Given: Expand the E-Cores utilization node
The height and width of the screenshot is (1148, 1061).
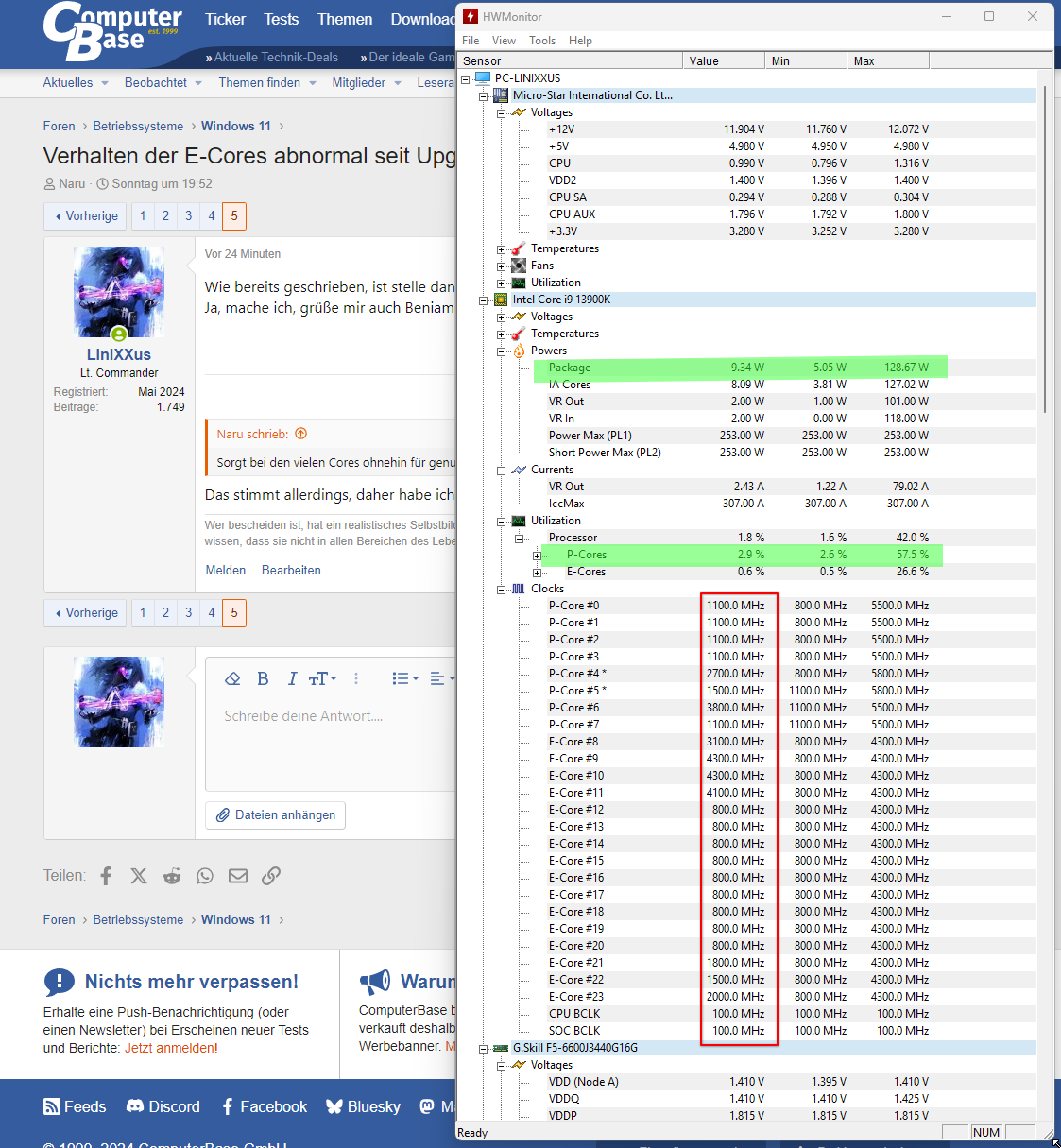Looking at the screenshot, I should tap(537, 573).
